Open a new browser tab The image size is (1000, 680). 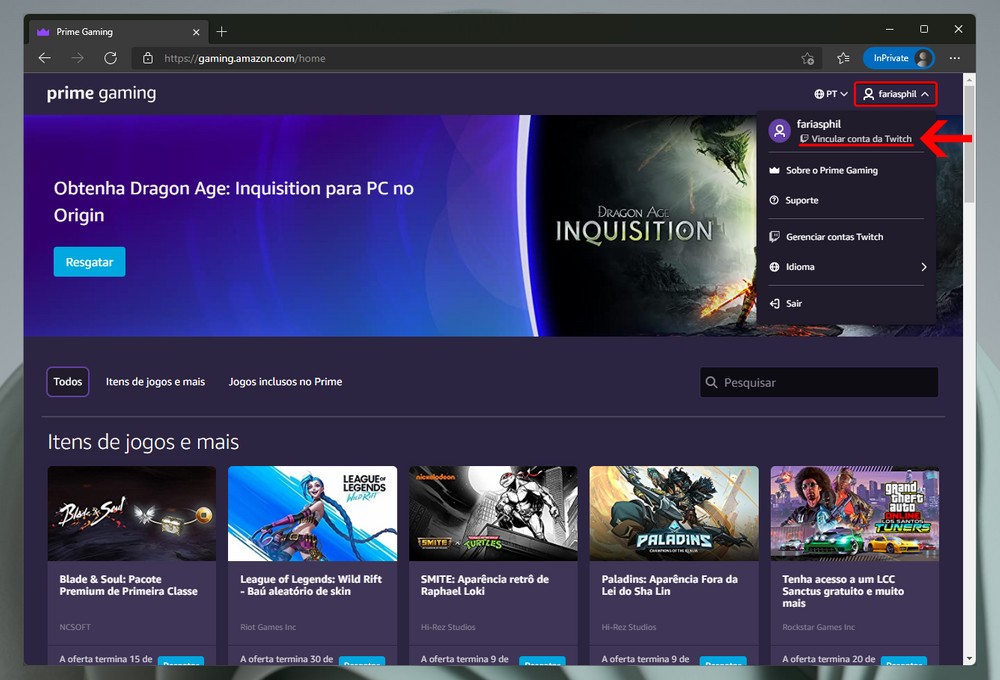[x=221, y=31]
